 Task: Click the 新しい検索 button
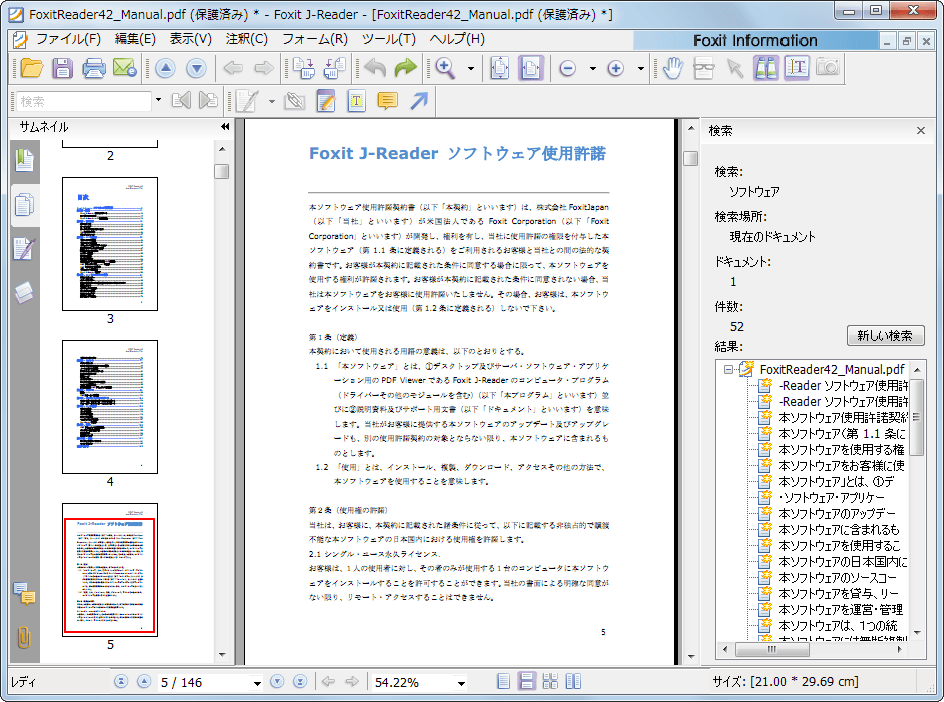pyautogui.click(x=885, y=335)
